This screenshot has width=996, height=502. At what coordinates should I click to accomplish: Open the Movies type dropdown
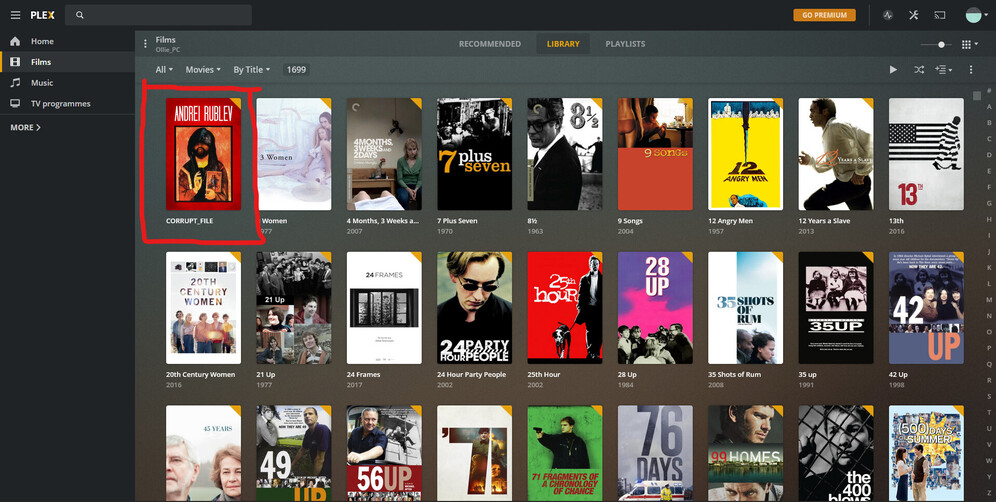tap(203, 70)
